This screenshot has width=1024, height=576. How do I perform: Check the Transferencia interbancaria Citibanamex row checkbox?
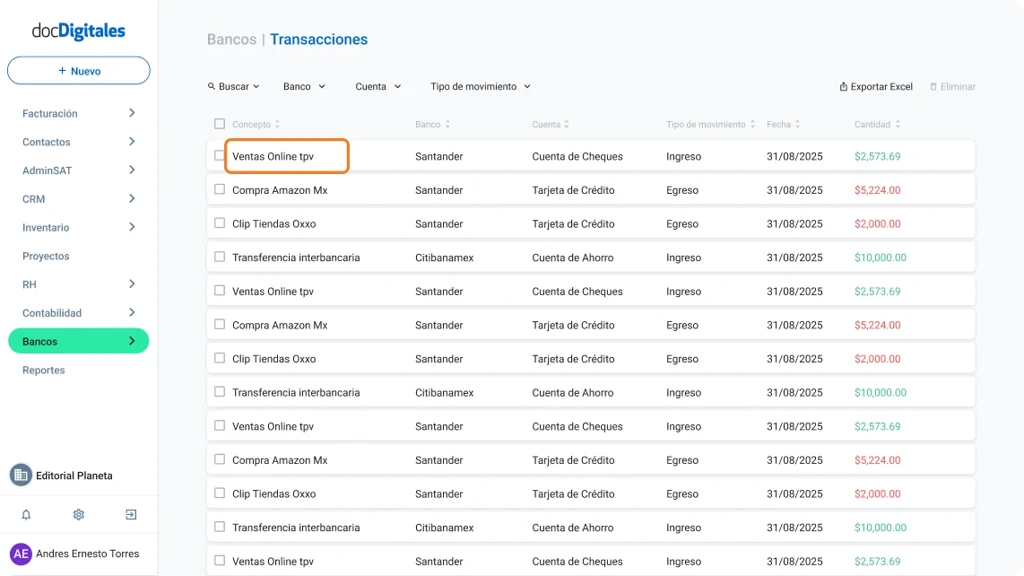click(x=218, y=257)
